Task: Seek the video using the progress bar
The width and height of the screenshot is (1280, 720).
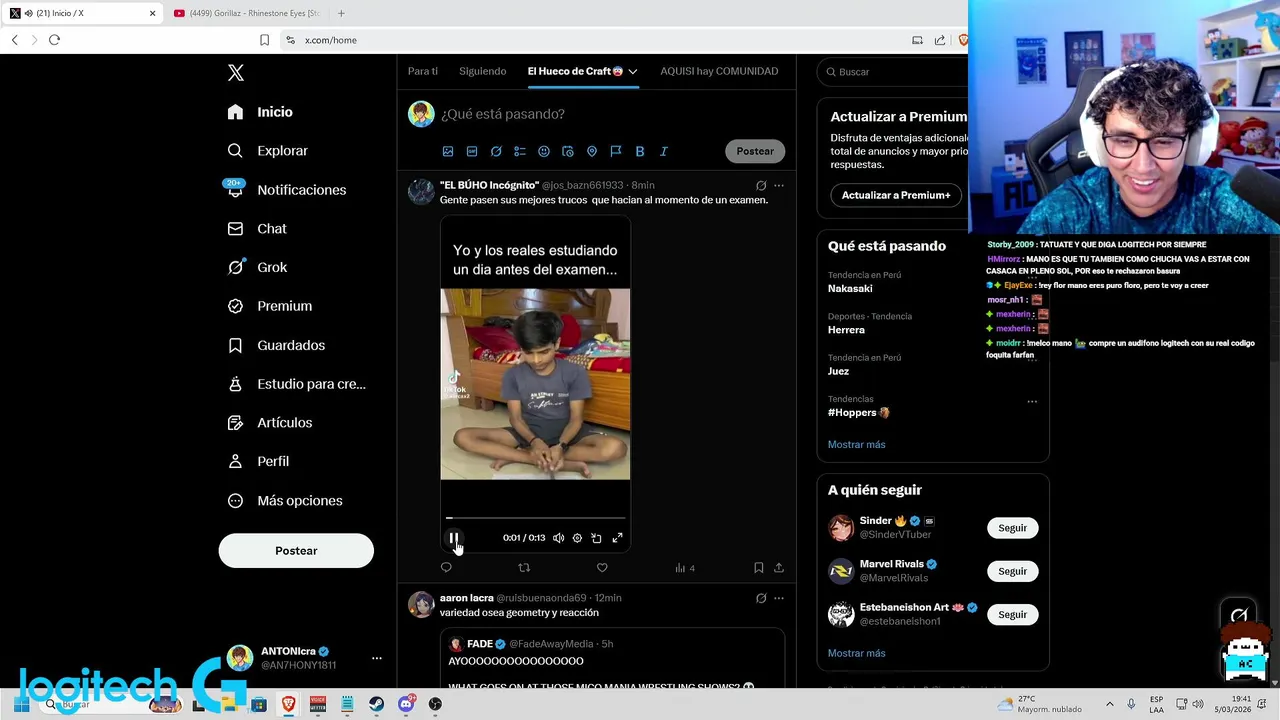Action: [535, 518]
